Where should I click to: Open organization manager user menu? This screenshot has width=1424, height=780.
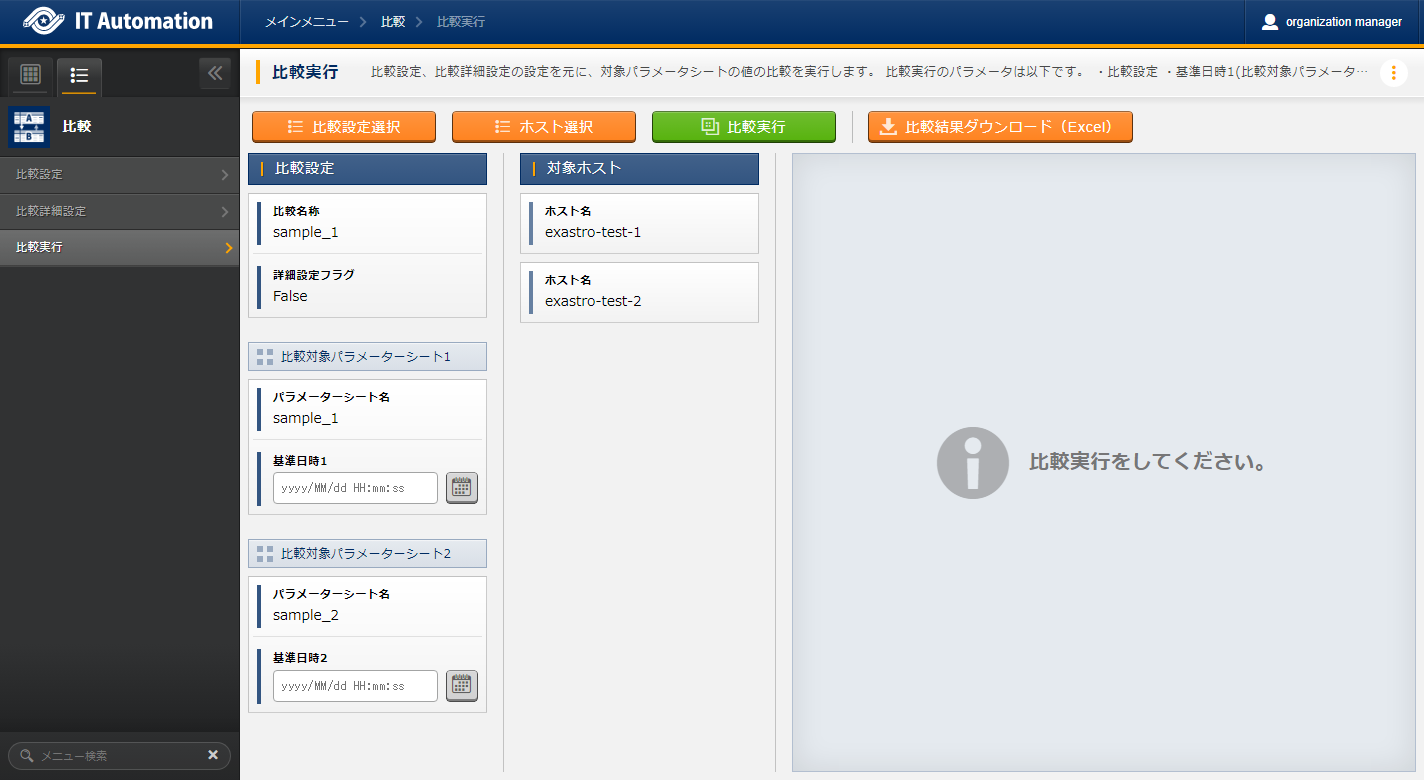[1332, 21]
